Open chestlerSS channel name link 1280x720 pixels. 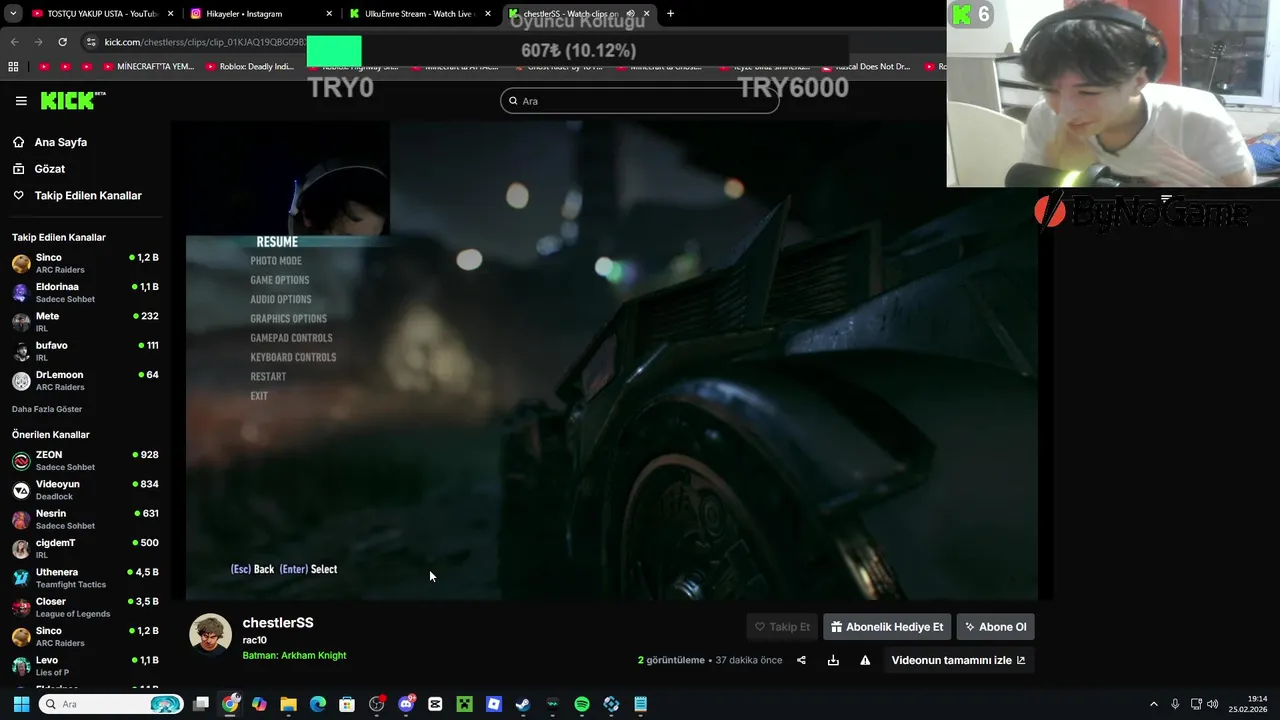[278, 623]
